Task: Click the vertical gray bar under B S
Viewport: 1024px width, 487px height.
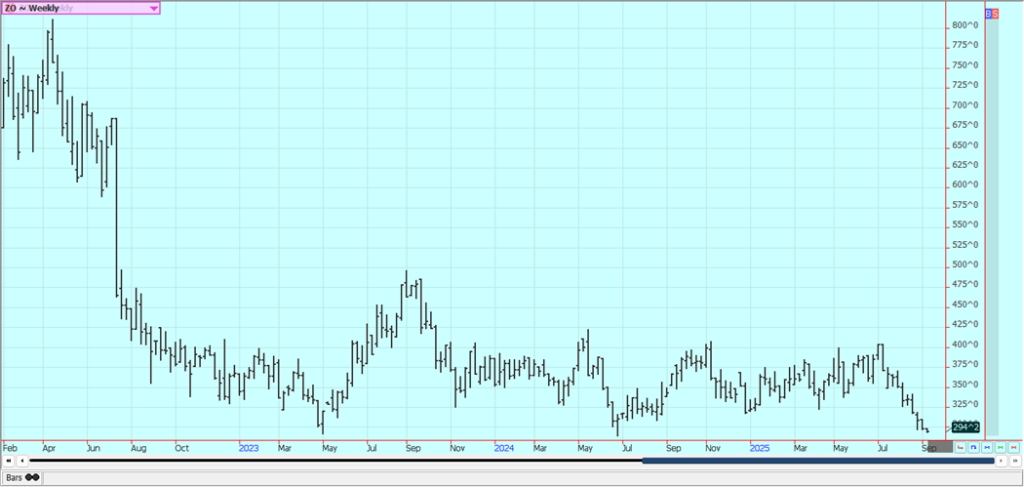Action: [x=992, y=227]
